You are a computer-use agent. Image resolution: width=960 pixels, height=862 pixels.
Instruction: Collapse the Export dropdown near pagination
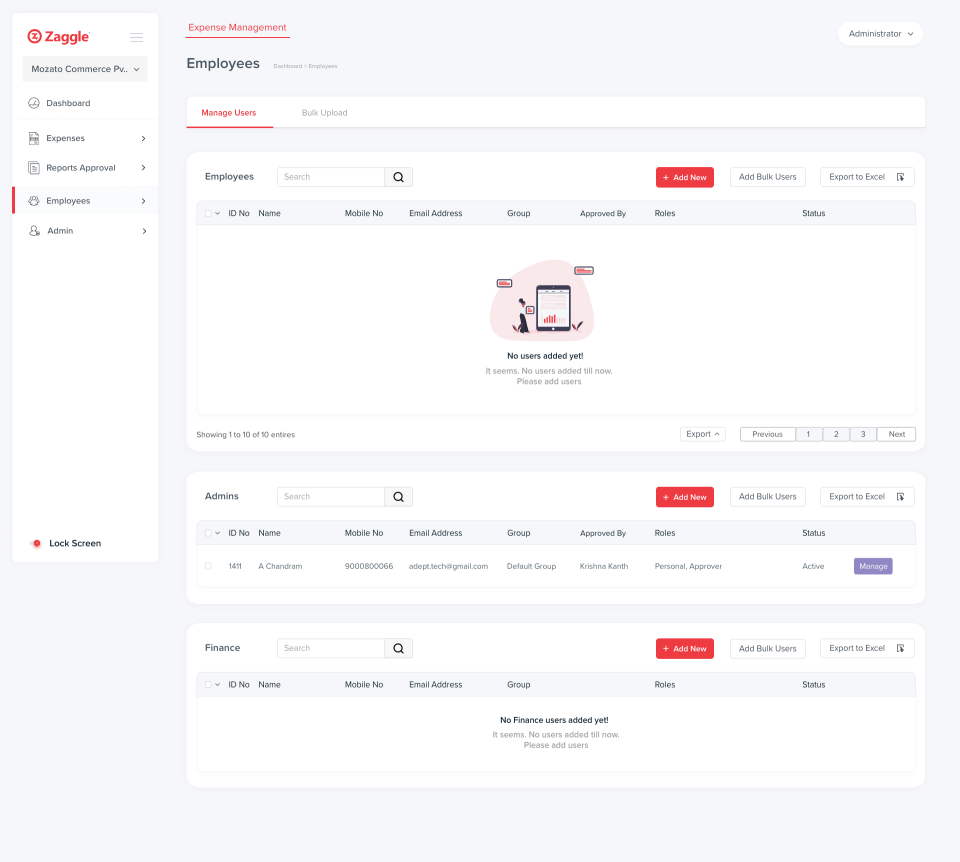703,434
